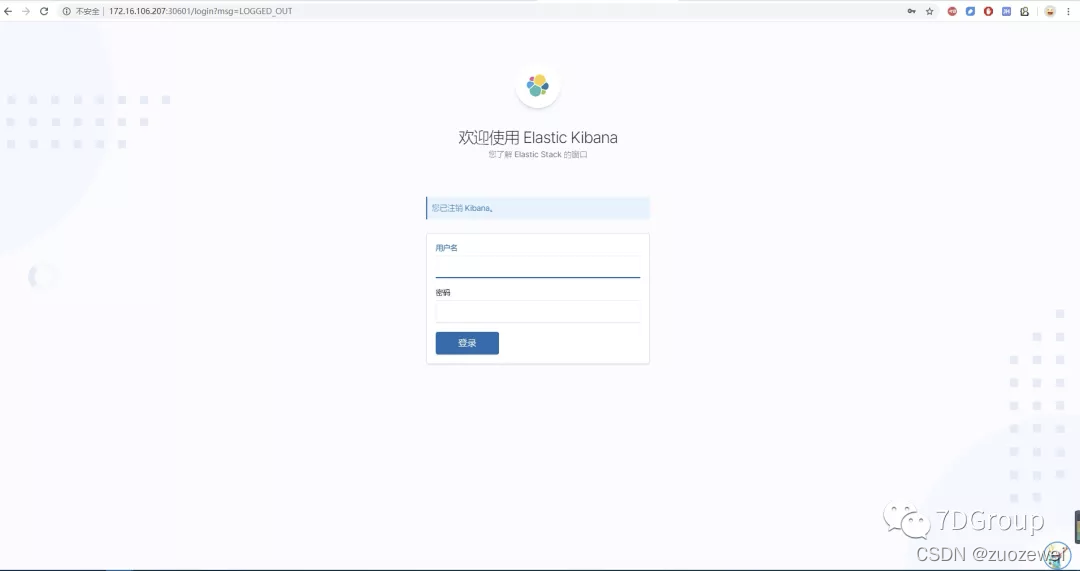The height and width of the screenshot is (571, 1080).
Task: Focus the 密码 password field
Action: click(x=538, y=311)
